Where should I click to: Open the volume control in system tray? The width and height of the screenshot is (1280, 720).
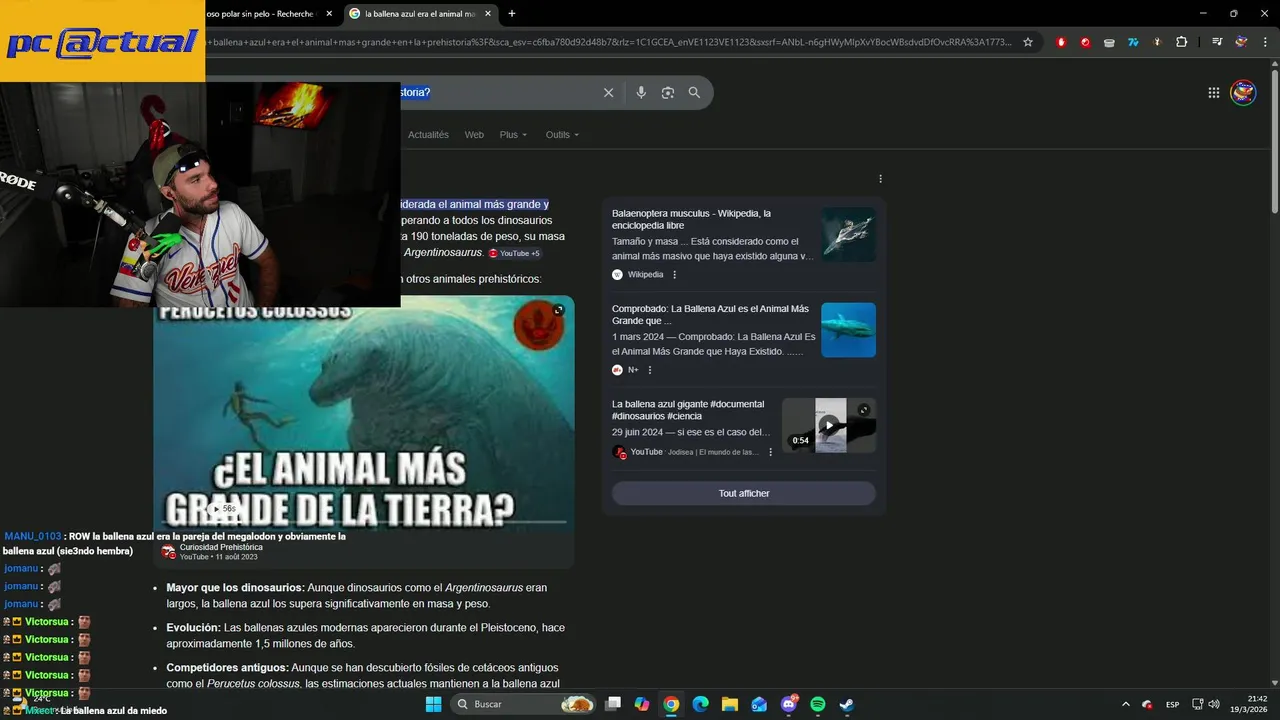pyautogui.click(x=1214, y=704)
